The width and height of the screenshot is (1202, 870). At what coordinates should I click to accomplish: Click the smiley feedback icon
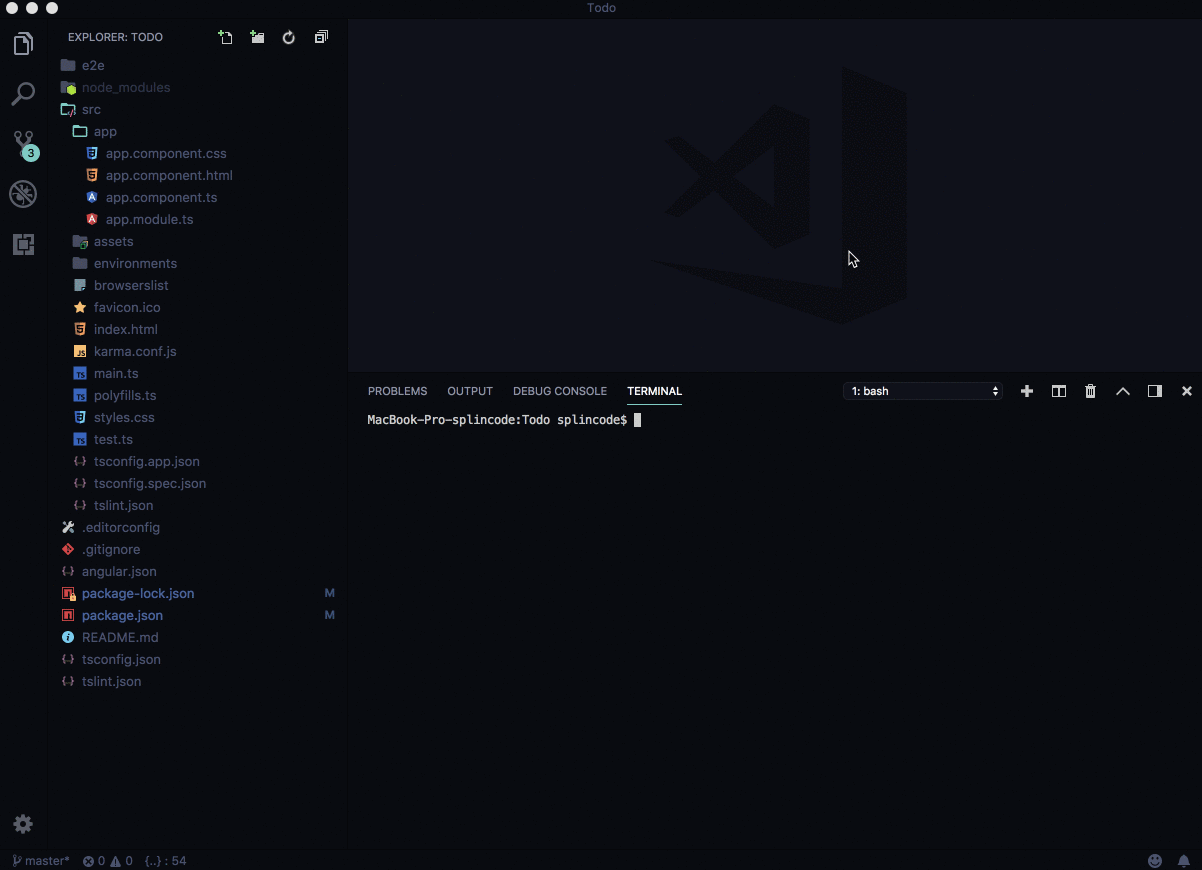pyautogui.click(x=1155, y=861)
